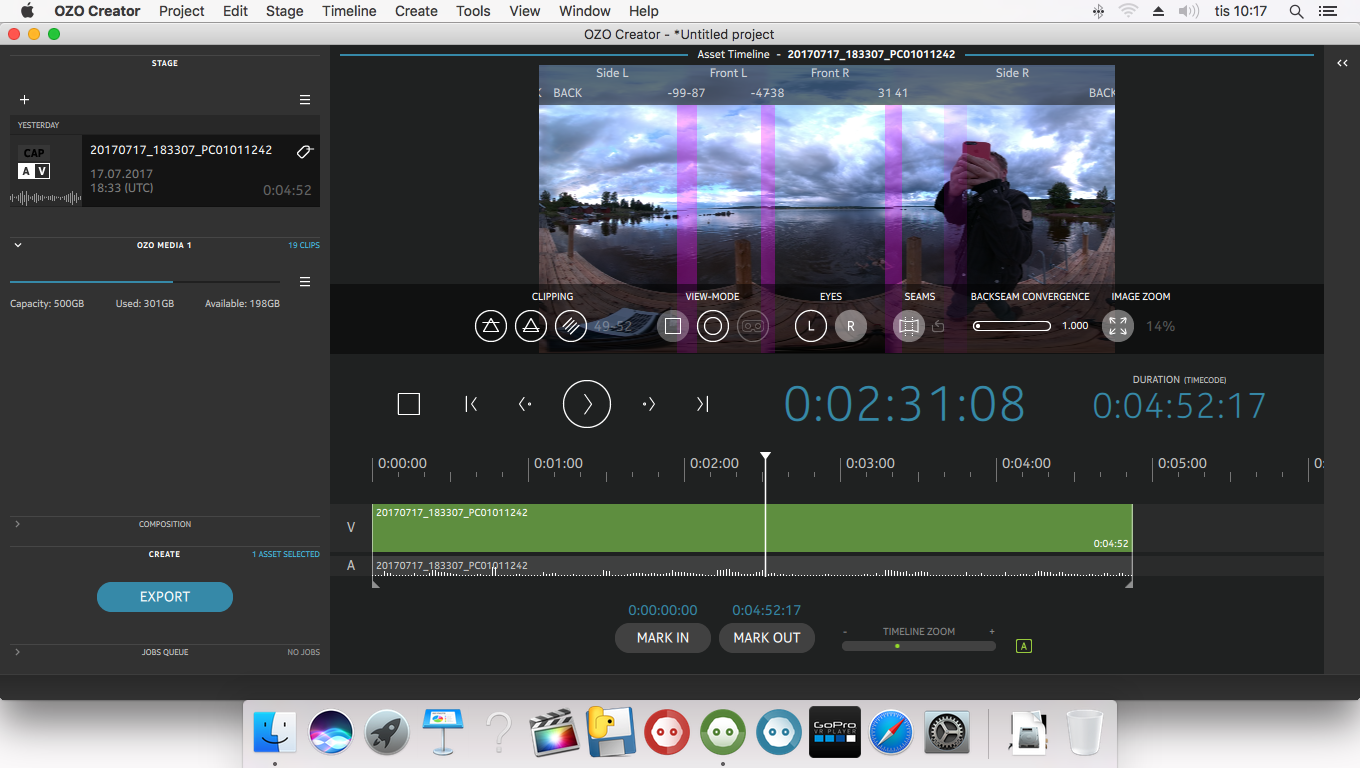Switch view-mode to the circle option
1360x768 pixels.
[713, 326]
